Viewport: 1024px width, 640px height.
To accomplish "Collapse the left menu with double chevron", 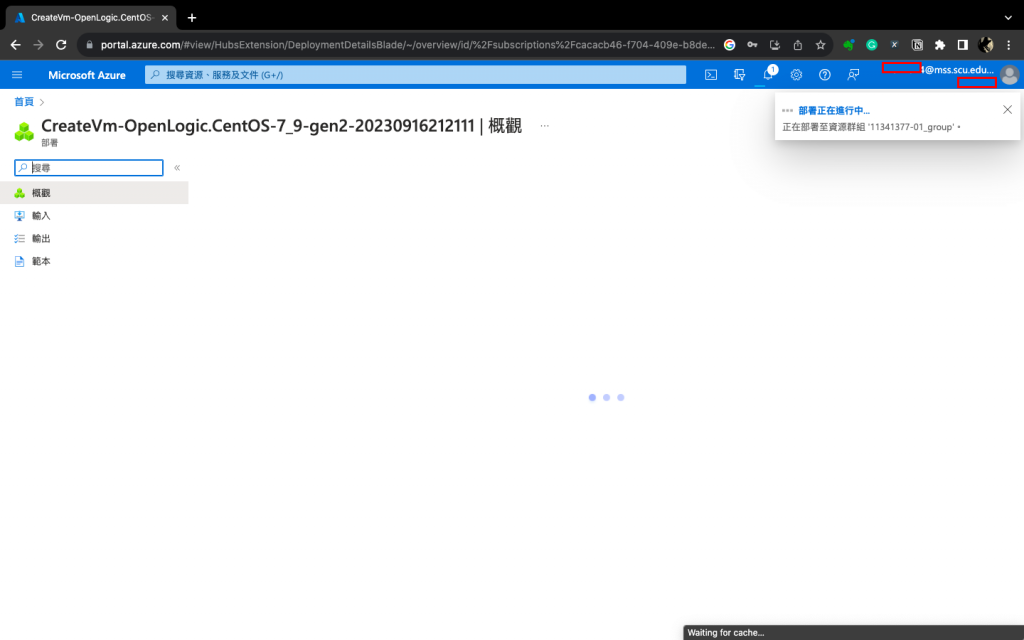I will point(177,168).
